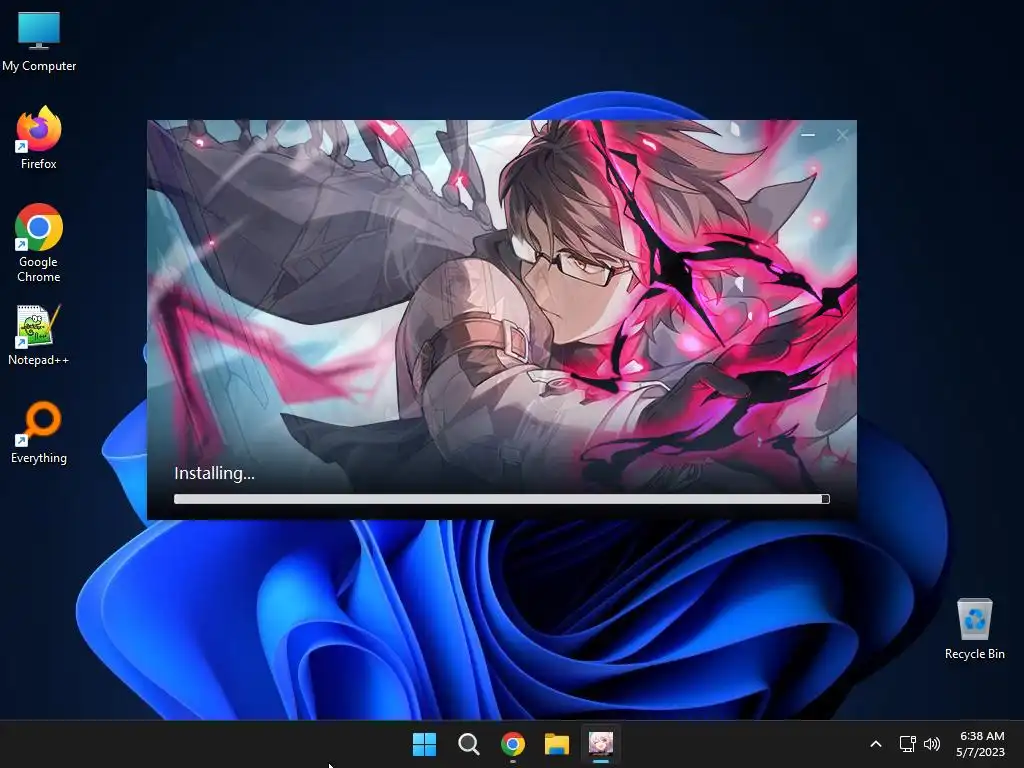Close the installer window
This screenshot has width=1024, height=768.
click(842, 135)
